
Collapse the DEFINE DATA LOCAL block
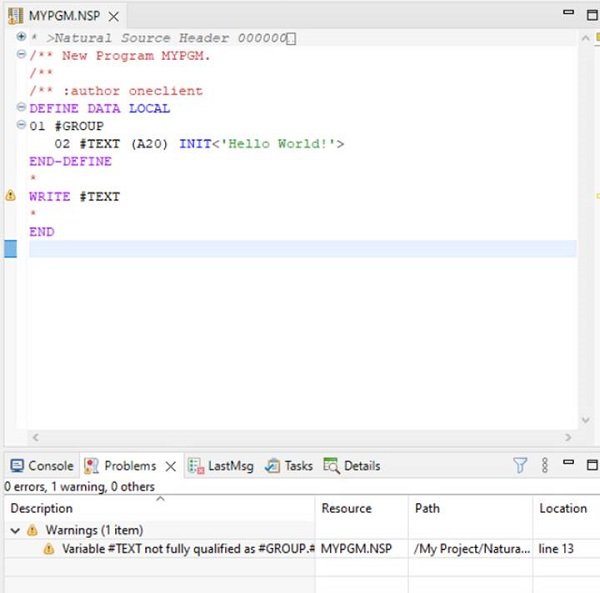tap(21, 107)
